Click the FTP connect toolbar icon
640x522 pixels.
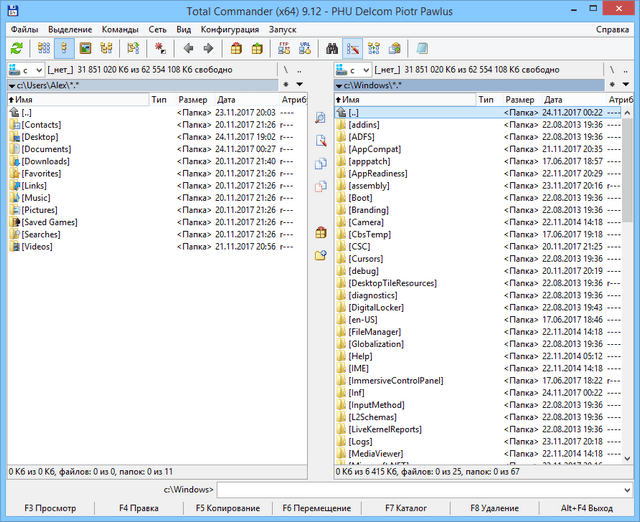(x=283, y=47)
